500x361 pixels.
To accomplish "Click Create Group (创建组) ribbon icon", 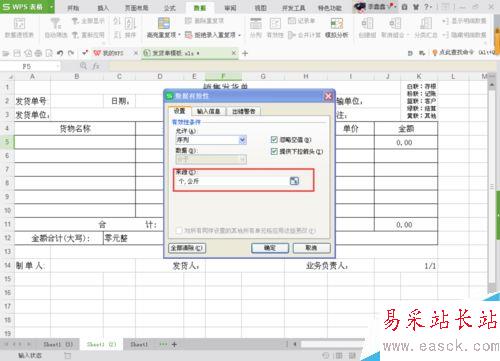I will pos(367,24).
